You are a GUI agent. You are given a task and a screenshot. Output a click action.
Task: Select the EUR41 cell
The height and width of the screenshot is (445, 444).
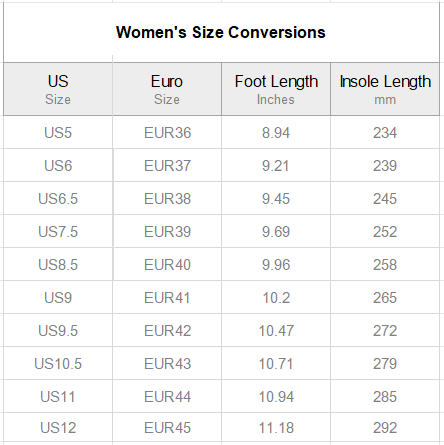click(x=167, y=298)
